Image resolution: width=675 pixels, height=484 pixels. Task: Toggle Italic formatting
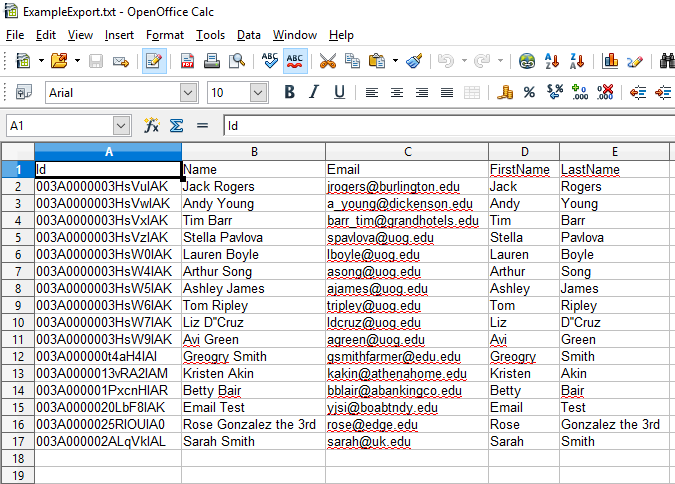[314, 92]
